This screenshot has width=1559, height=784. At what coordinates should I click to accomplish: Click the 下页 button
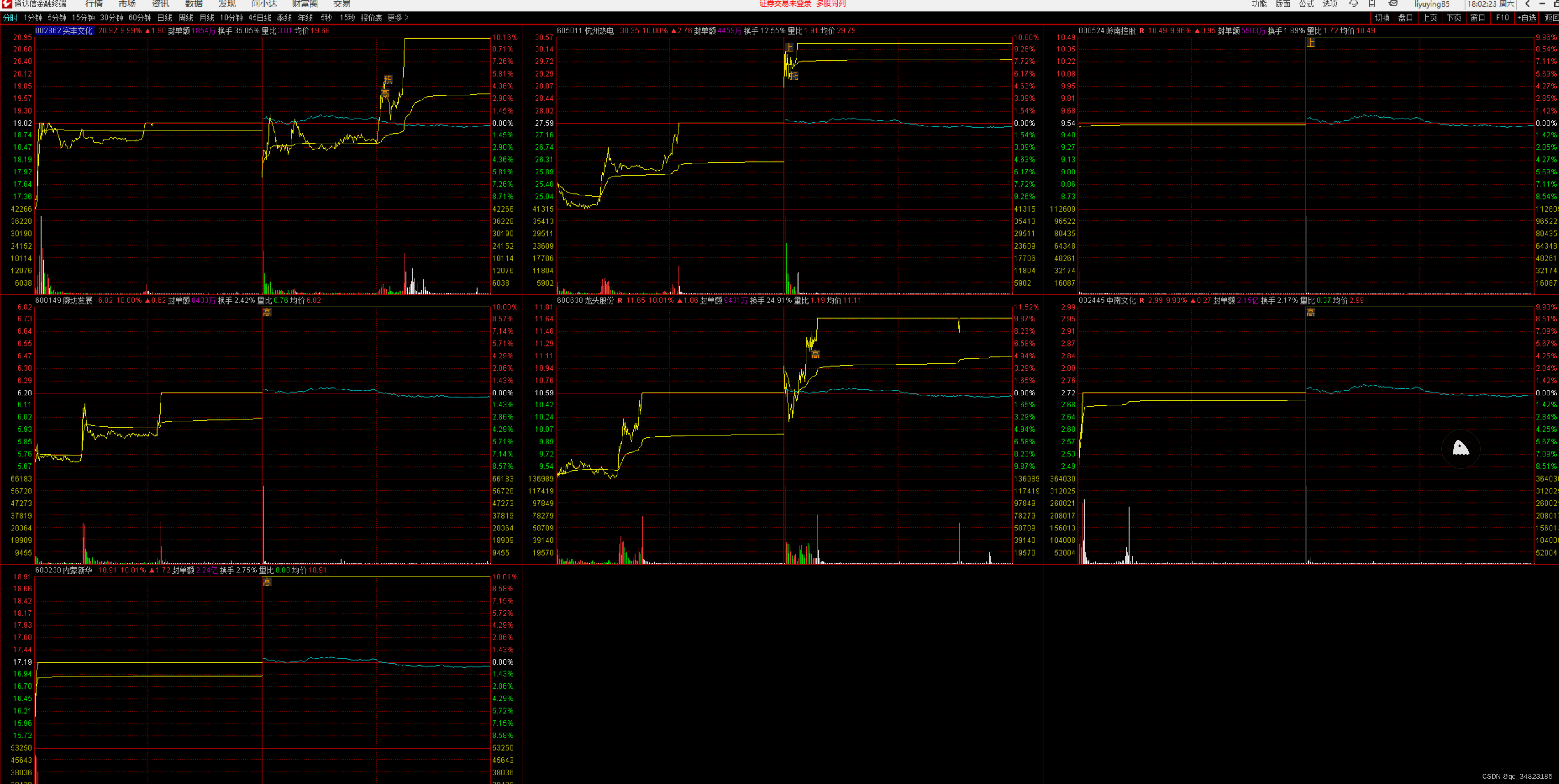tap(1454, 18)
